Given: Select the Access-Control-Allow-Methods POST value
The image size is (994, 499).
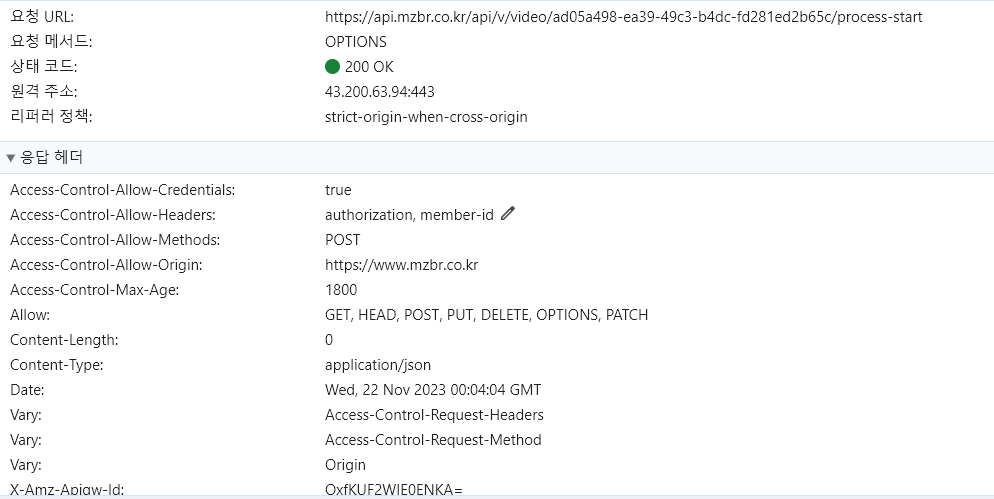Looking at the screenshot, I should tap(342, 240).
